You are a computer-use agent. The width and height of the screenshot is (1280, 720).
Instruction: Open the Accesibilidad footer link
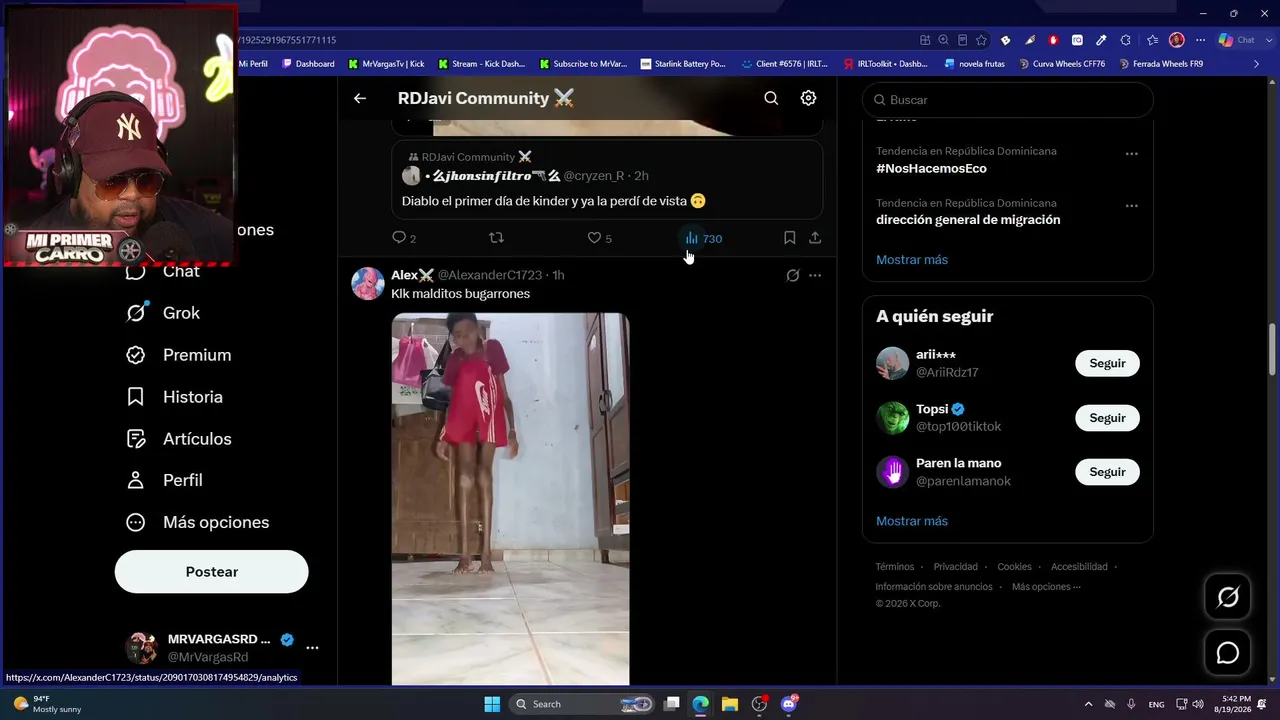click(x=1079, y=567)
